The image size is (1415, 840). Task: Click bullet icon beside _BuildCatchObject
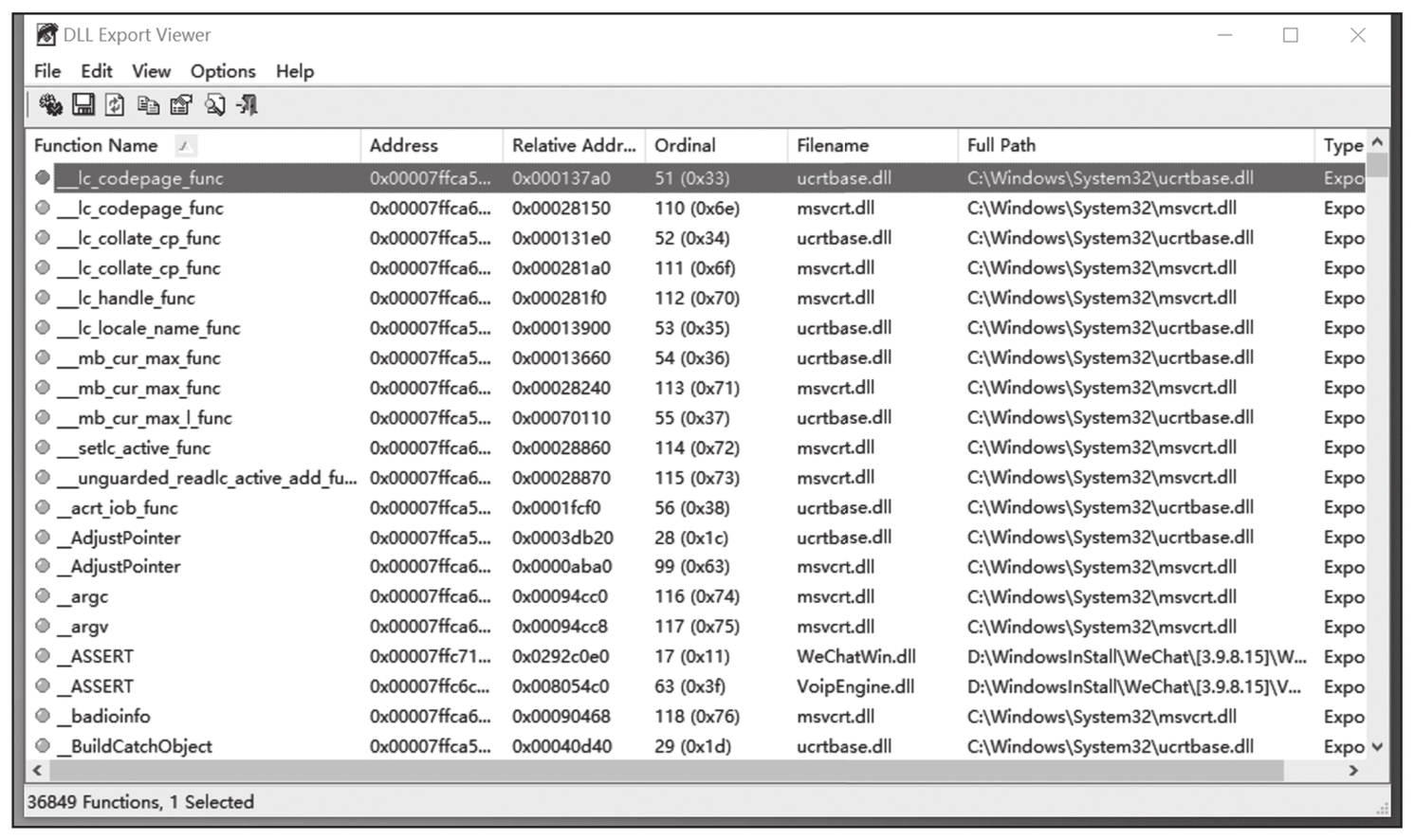tap(43, 746)
